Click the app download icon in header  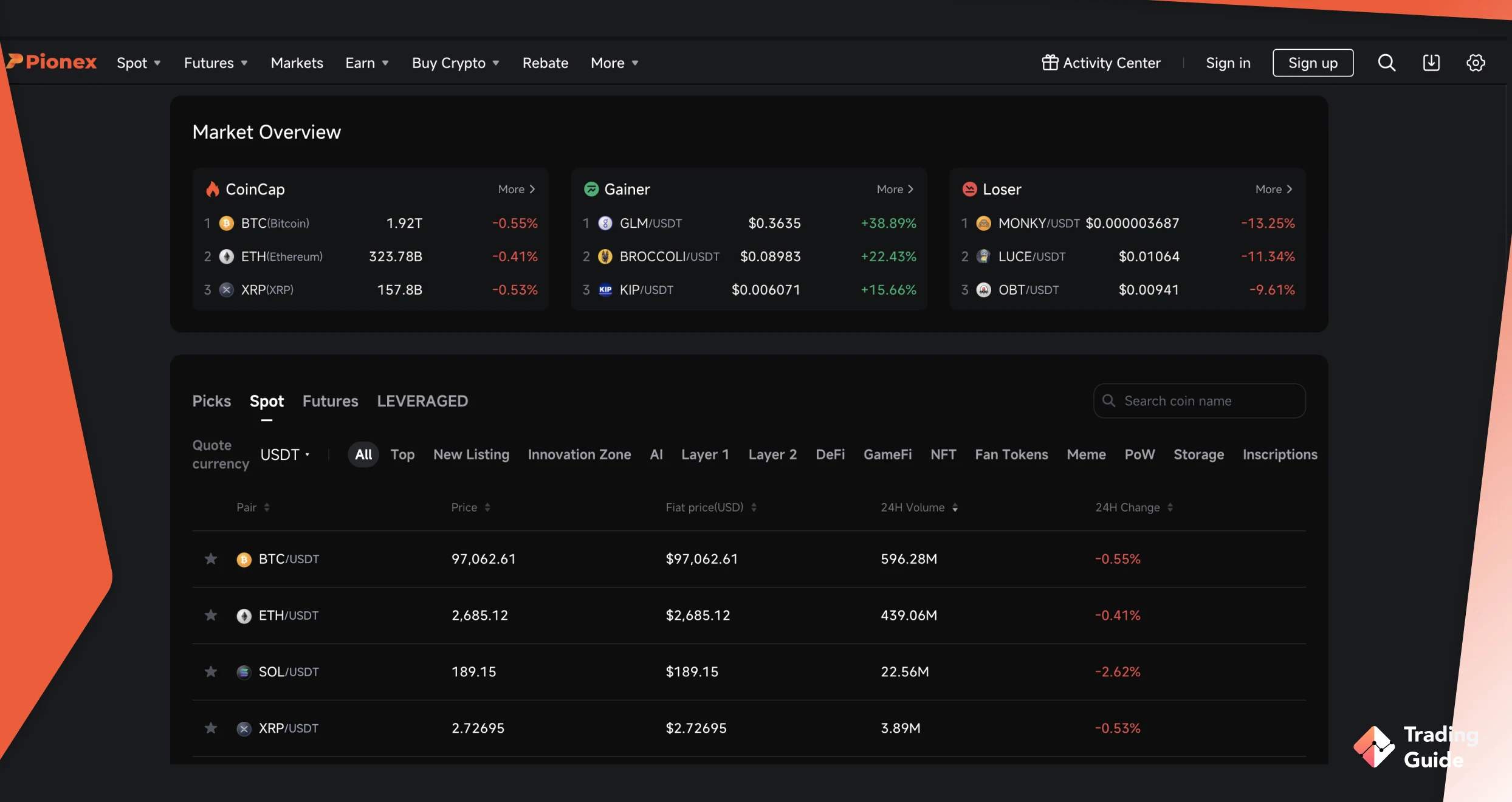(x=1431, y=63)
